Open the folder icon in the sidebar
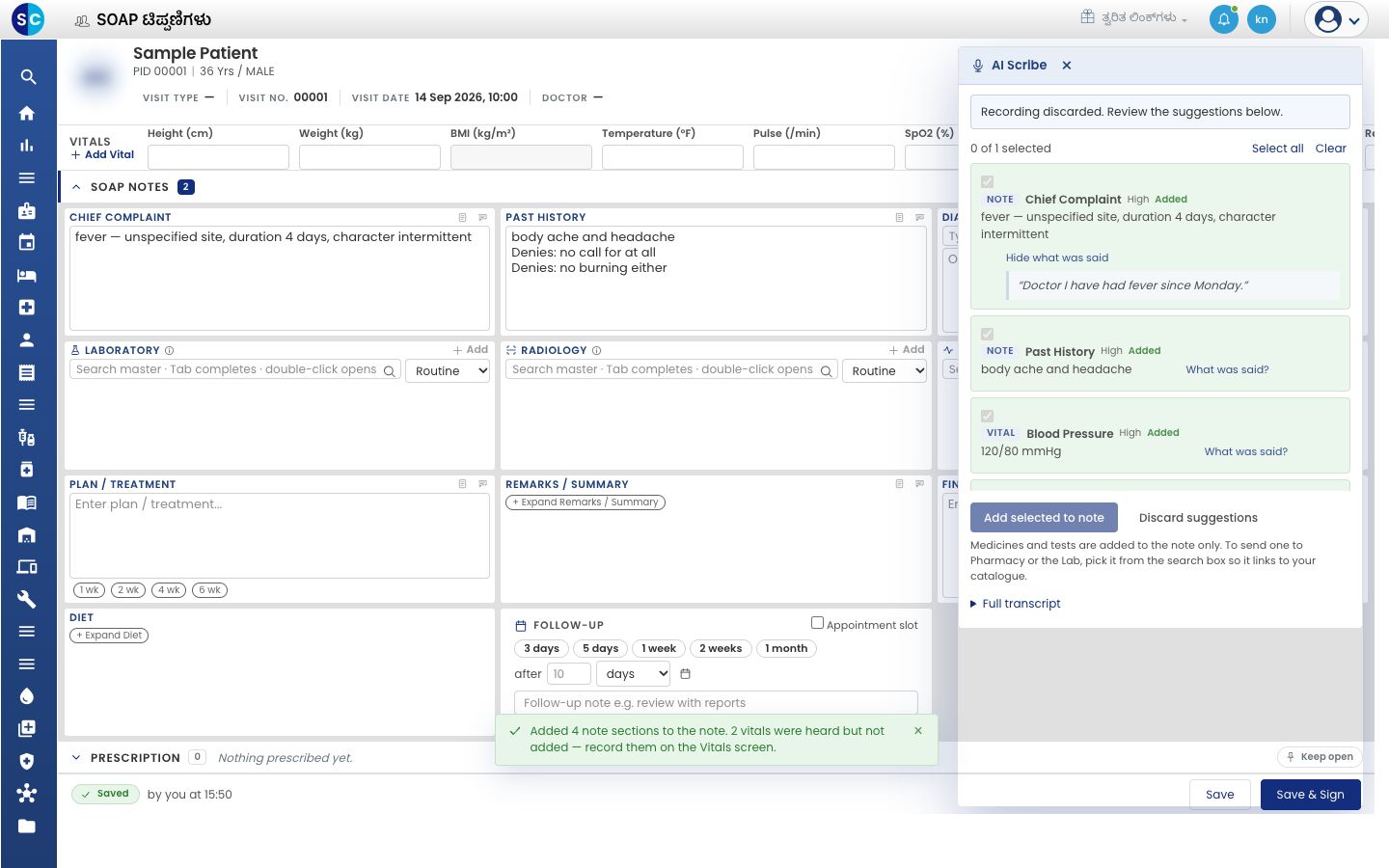1389x868 pixels. (x=27, y=826)
